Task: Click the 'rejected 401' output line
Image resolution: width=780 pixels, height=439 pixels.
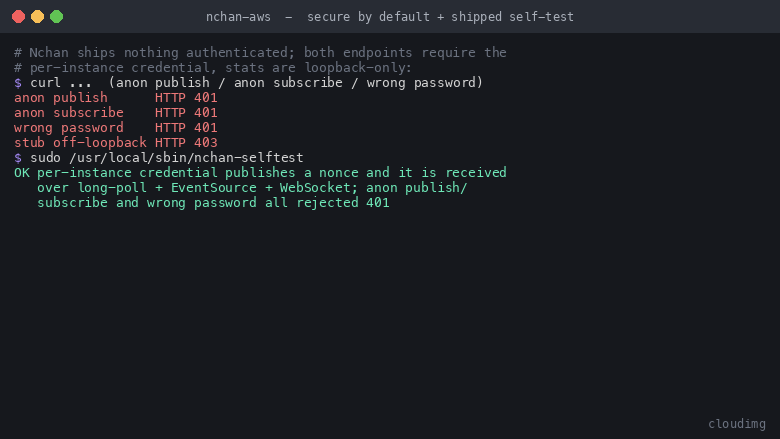Action: [213, 203]
